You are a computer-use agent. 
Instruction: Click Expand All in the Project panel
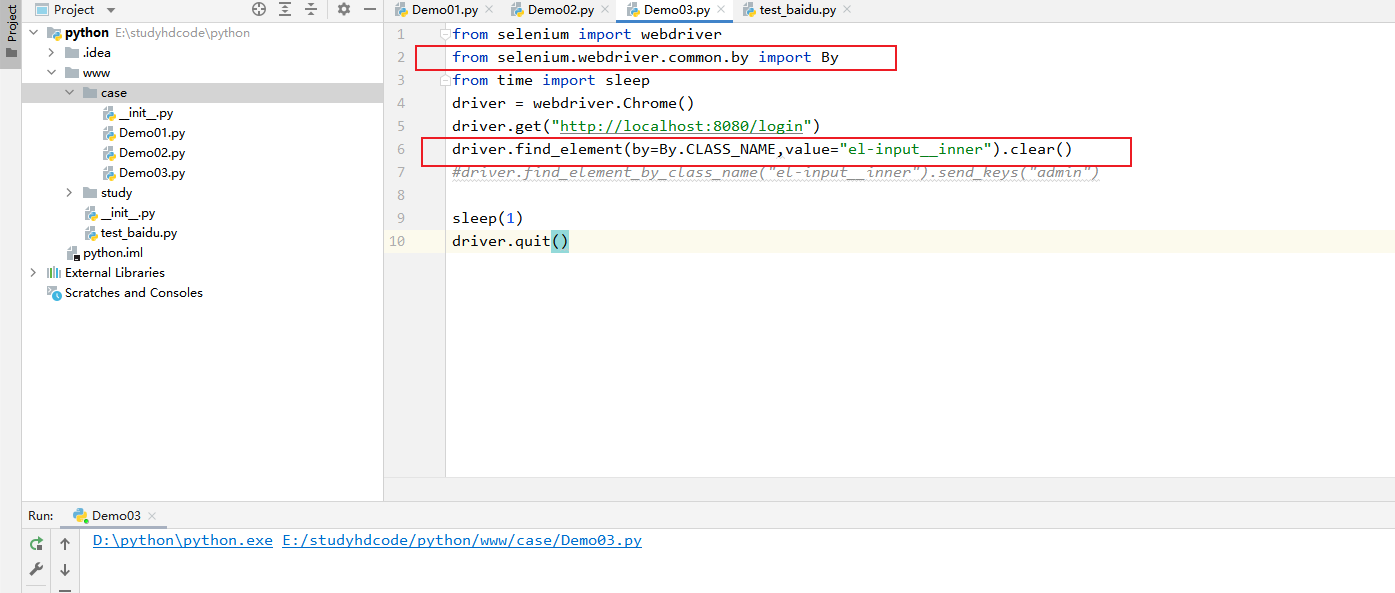pos(283,9)
